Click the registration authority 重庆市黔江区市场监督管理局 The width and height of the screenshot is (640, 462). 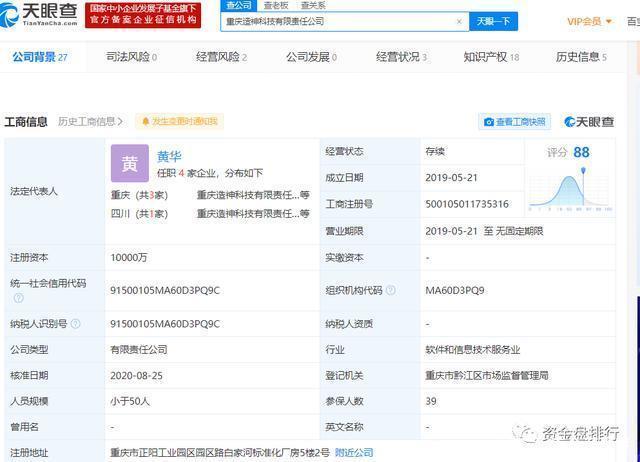click(x=487, y=375)
